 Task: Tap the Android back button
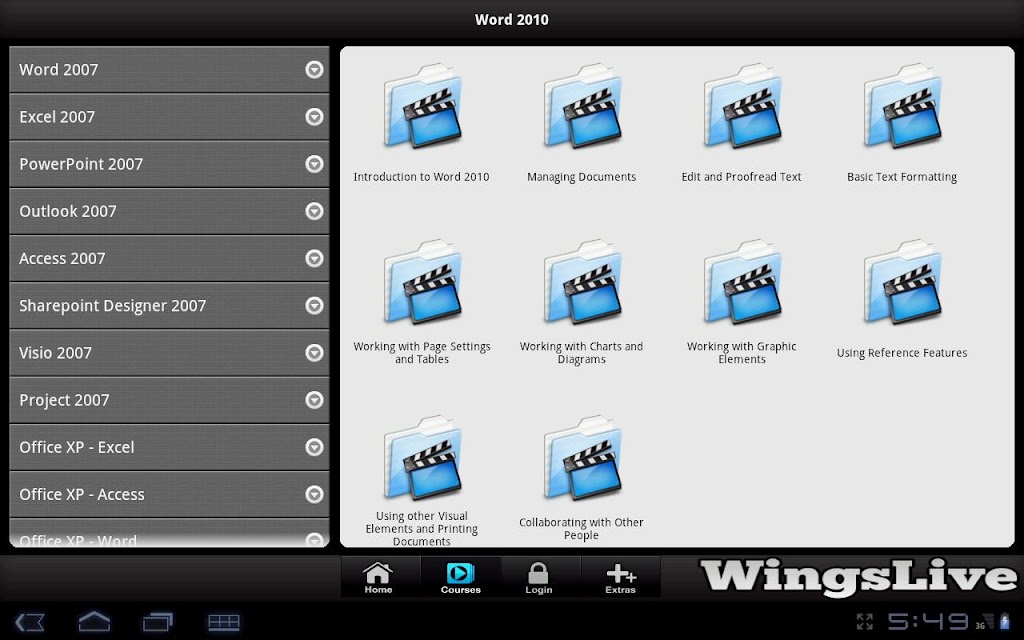[x=29, y=622]
